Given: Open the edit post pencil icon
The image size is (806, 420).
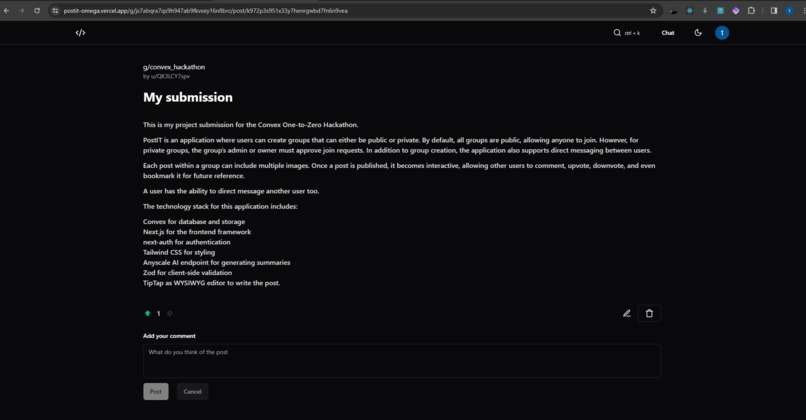Looking at the screenshot, I should [x=627, y=313].
